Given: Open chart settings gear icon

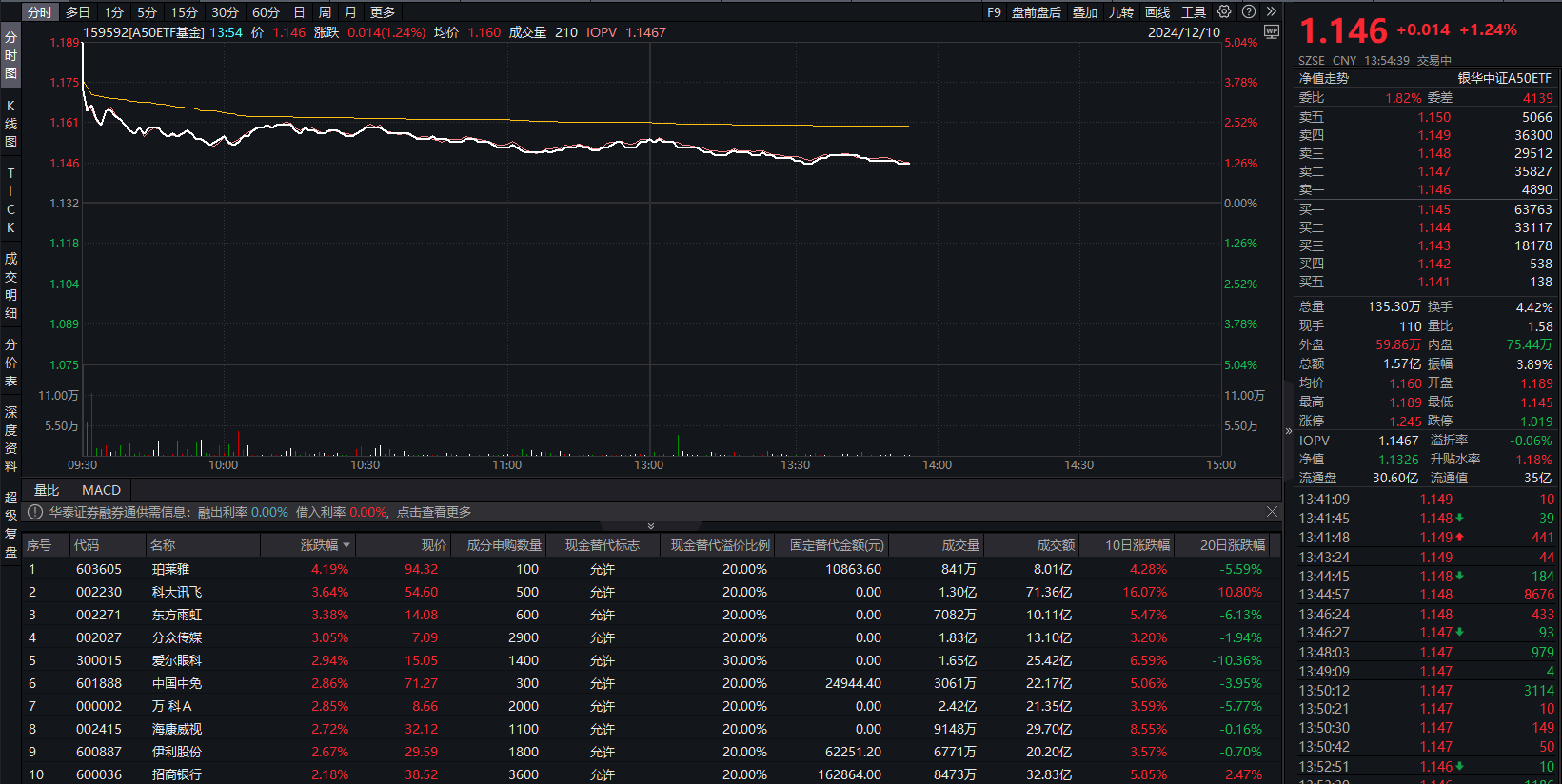Looking at the screenshot, I should coord(1224,12).
